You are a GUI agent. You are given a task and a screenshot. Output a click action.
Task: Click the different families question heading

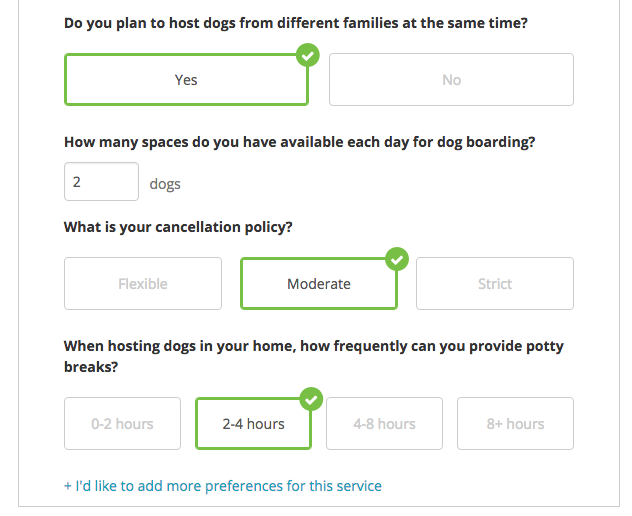click(x=296, y=23)
